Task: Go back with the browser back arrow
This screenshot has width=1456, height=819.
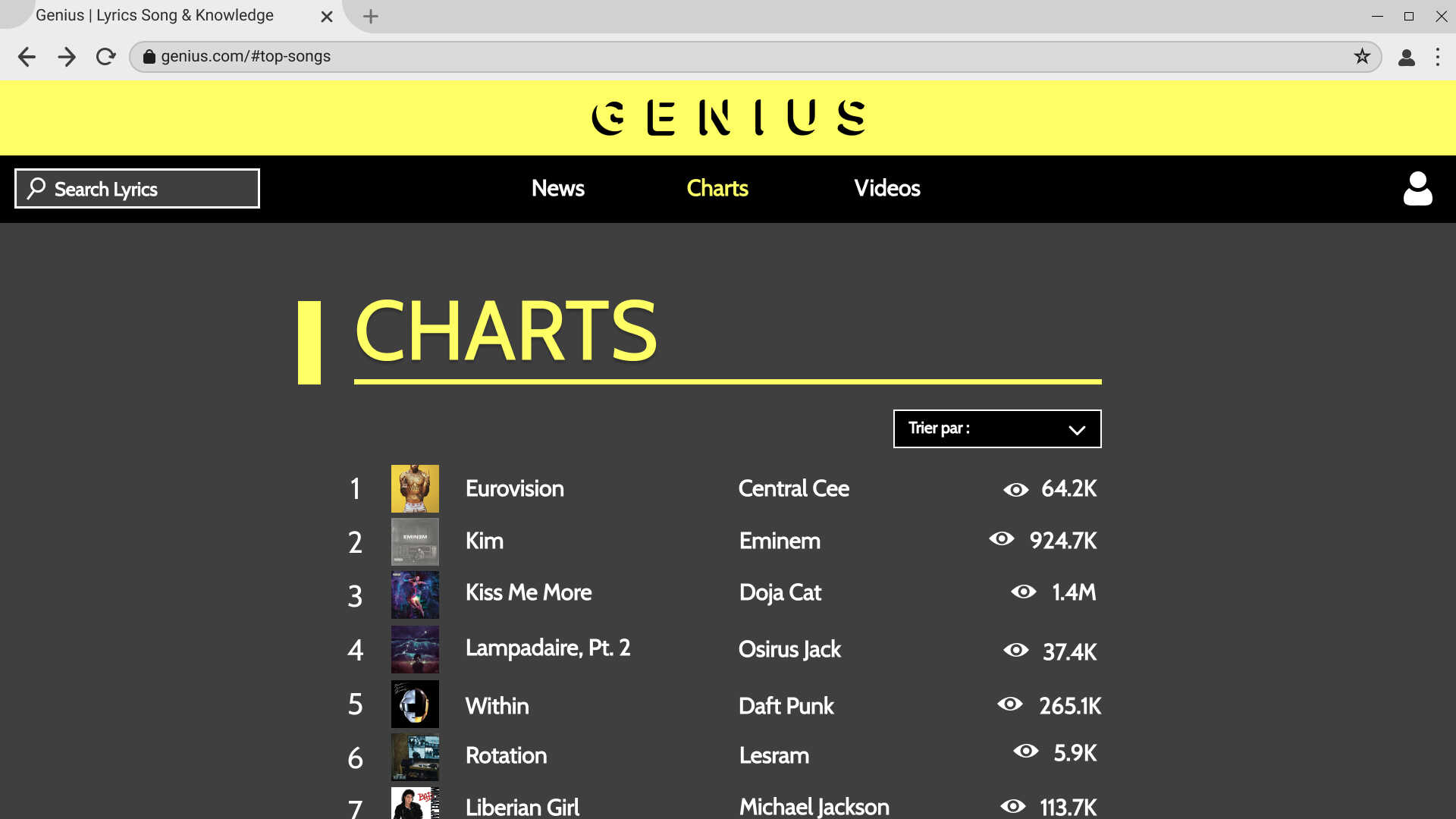Action: point(27,57)
